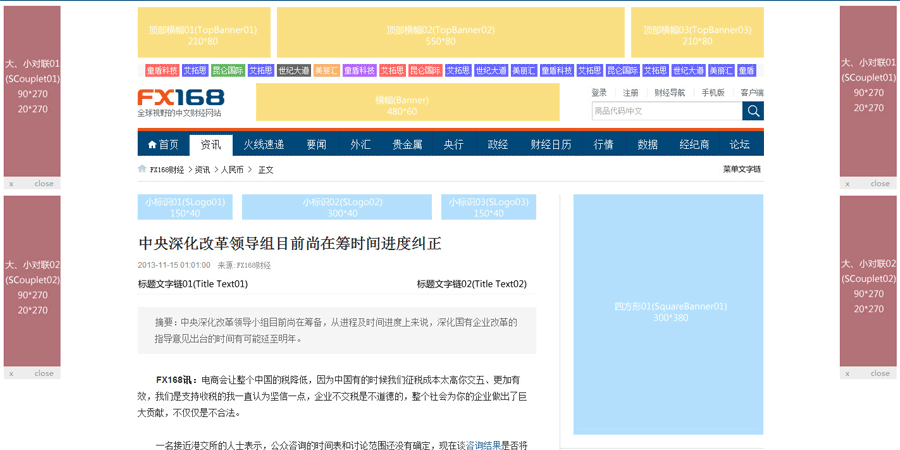
Task: Focus the 商品代码/中文 search field
Action: coord(666,111)
